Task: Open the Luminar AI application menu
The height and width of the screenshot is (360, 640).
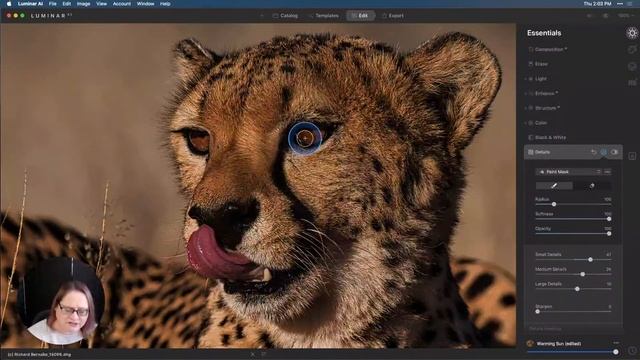Action: (30, 4)
